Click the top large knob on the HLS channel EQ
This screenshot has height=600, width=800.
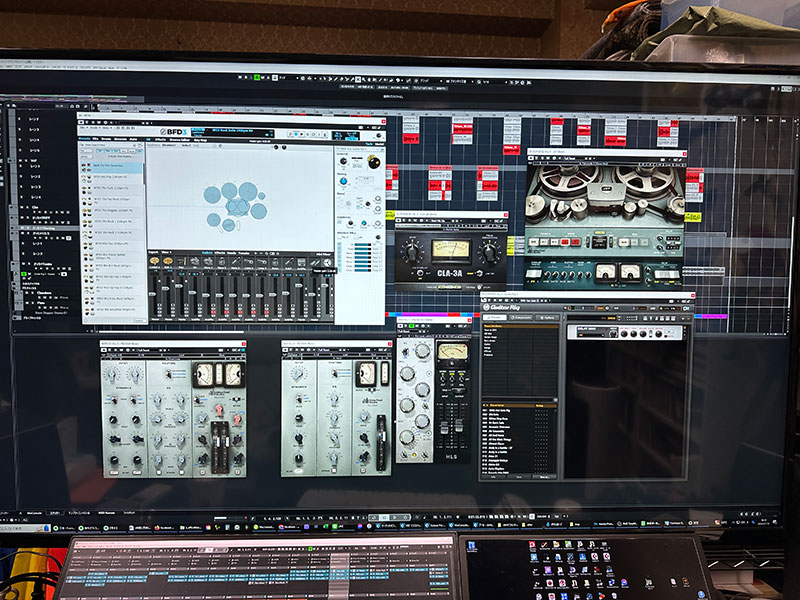[x=422, y=351]
